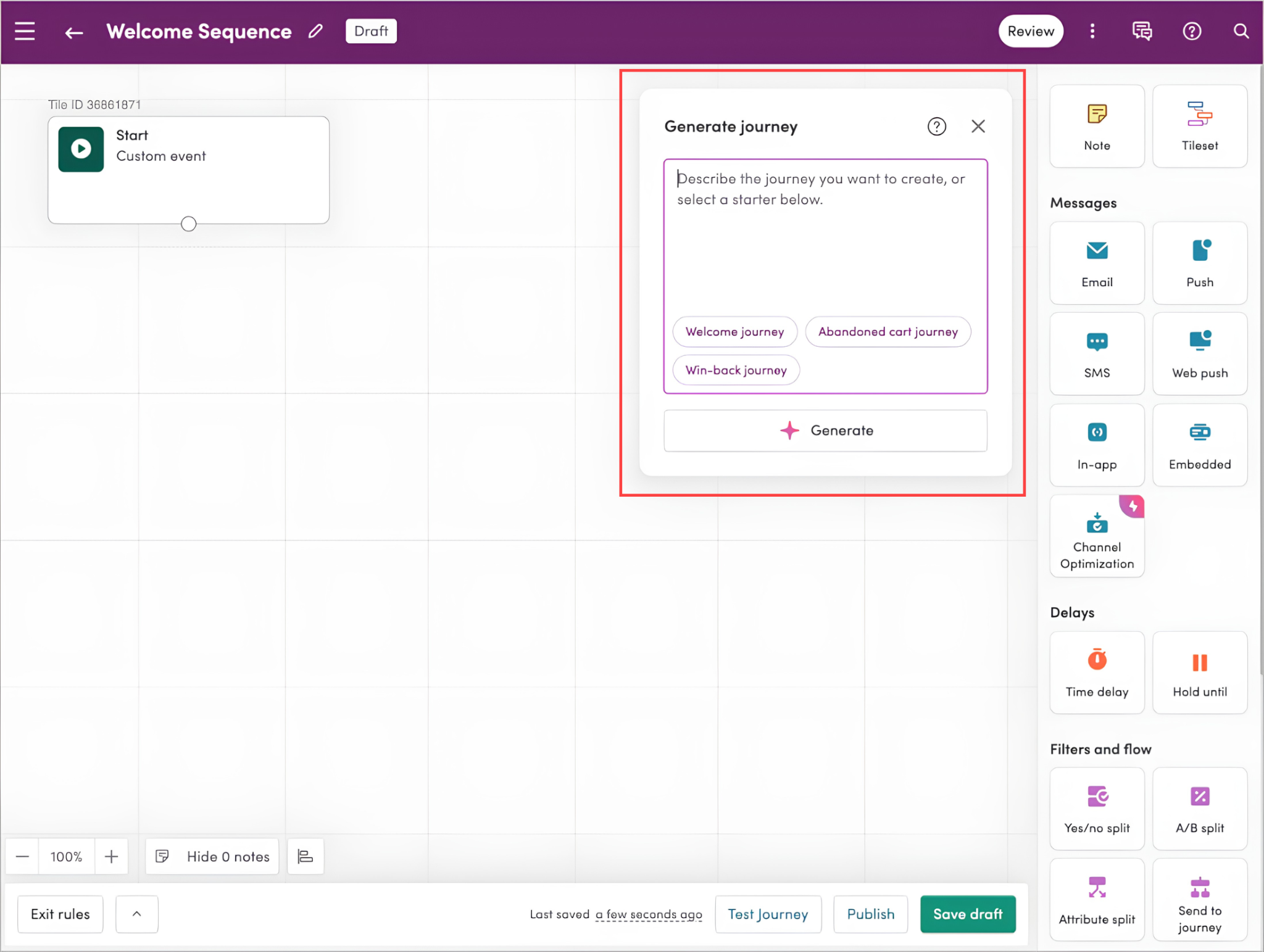Open the hamburger navigation menu
Viewport: 1264px width, 952px height.
tap(25, 31)
